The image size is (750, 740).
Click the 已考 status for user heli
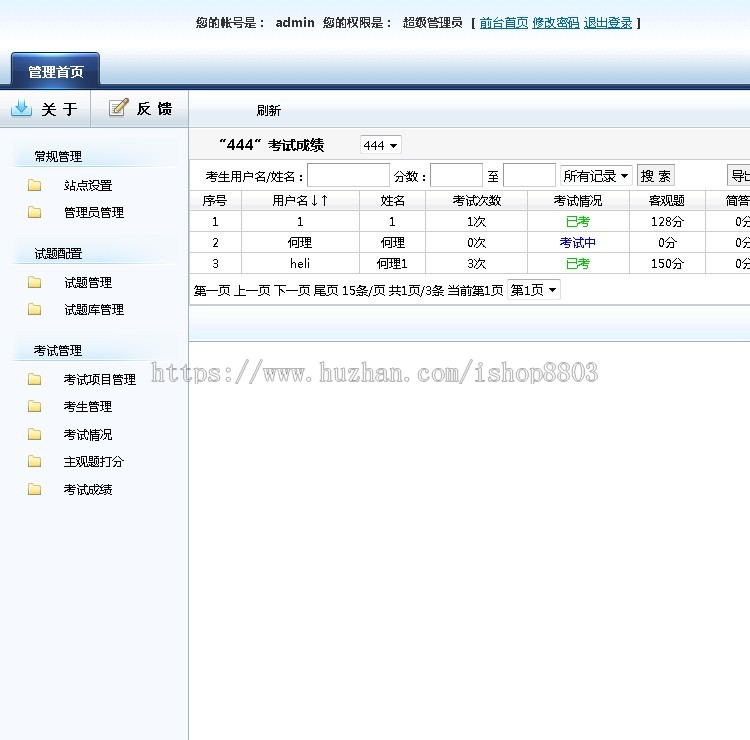point(578,264)
